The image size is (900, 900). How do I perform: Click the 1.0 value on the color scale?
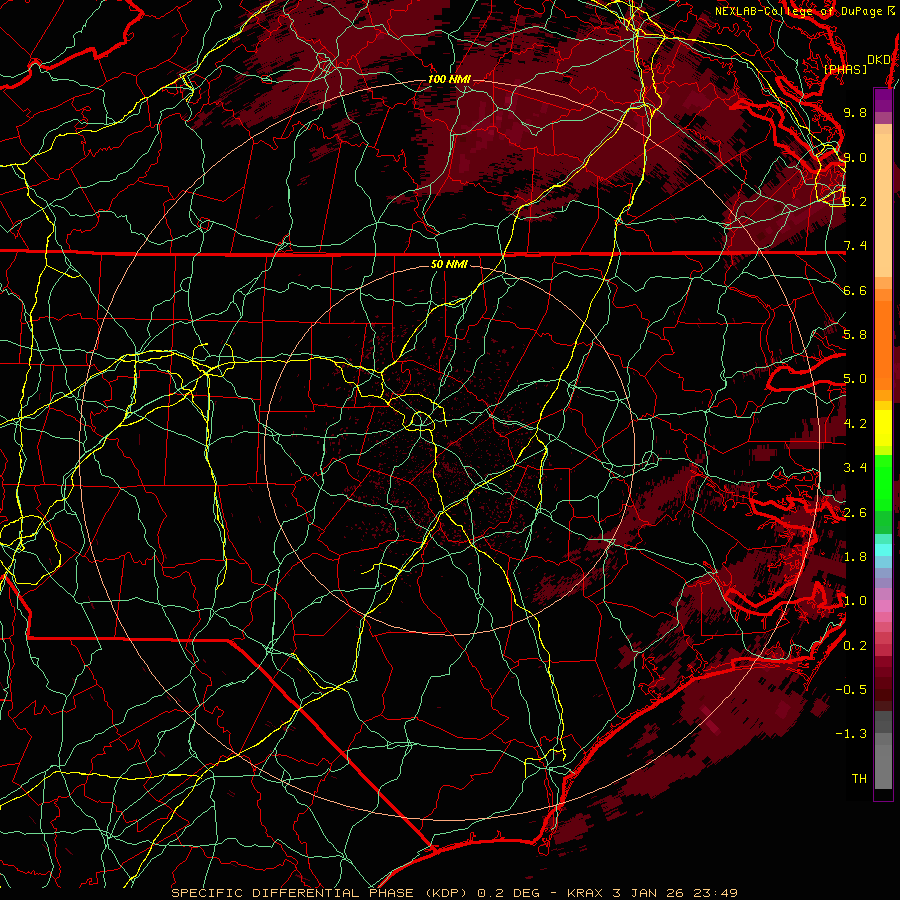pos(855,601)
